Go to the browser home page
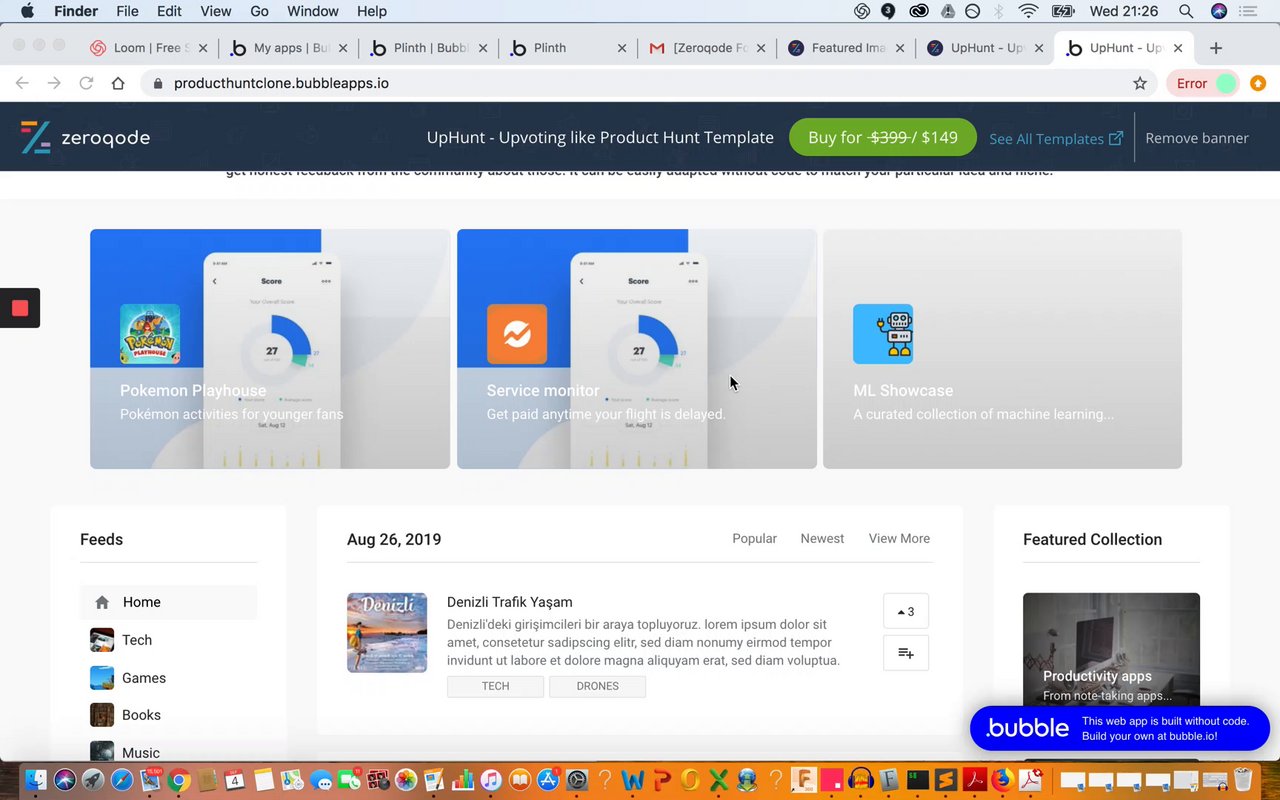The image size is (1280, 800). coord(118,83)
